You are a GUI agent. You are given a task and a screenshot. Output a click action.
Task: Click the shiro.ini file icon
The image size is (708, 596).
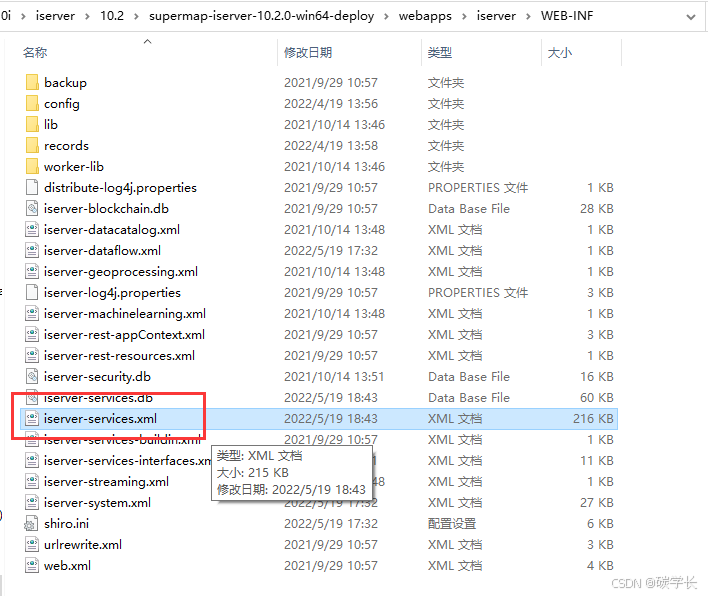[31, 523]
